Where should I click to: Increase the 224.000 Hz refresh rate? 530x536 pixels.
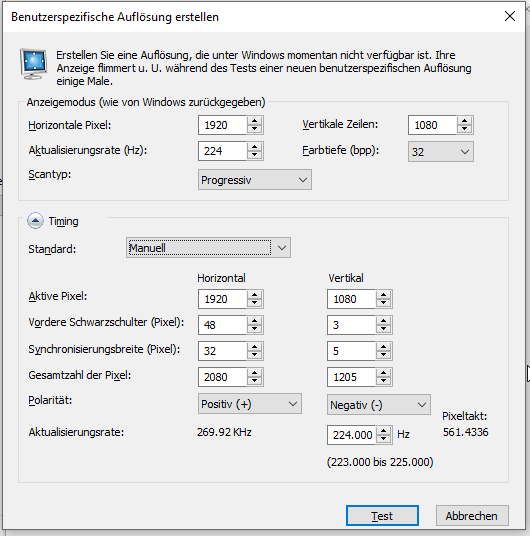pyautogui.click(x=383, y=430)
